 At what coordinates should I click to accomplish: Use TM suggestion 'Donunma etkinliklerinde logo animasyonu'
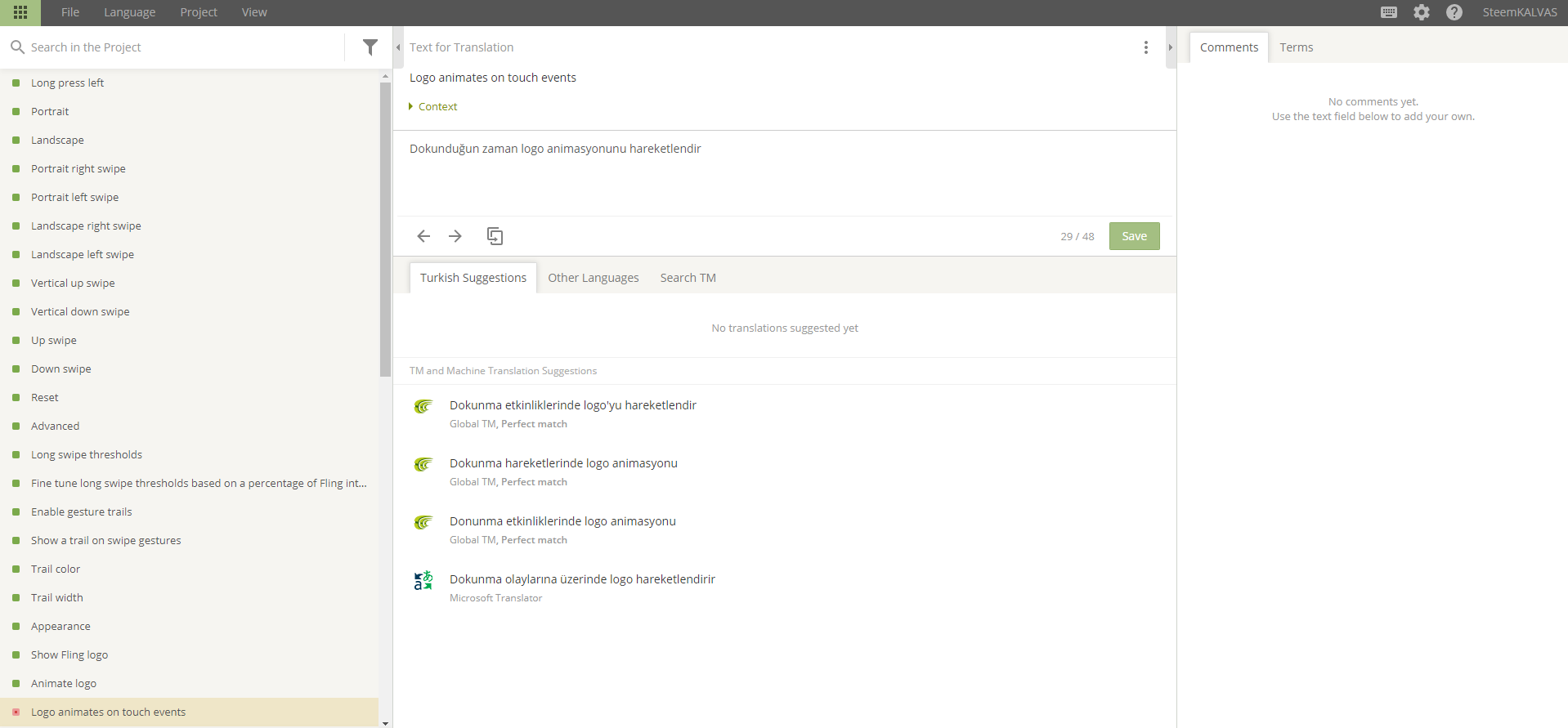562,521
